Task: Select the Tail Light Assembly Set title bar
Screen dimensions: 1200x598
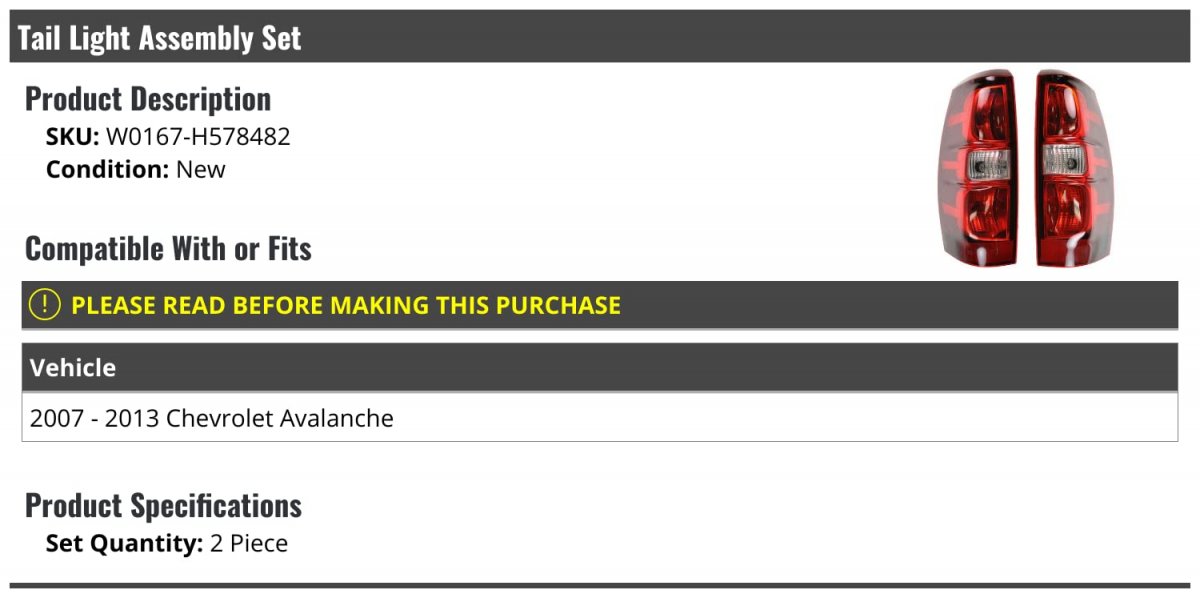Action: coord(600,37)
